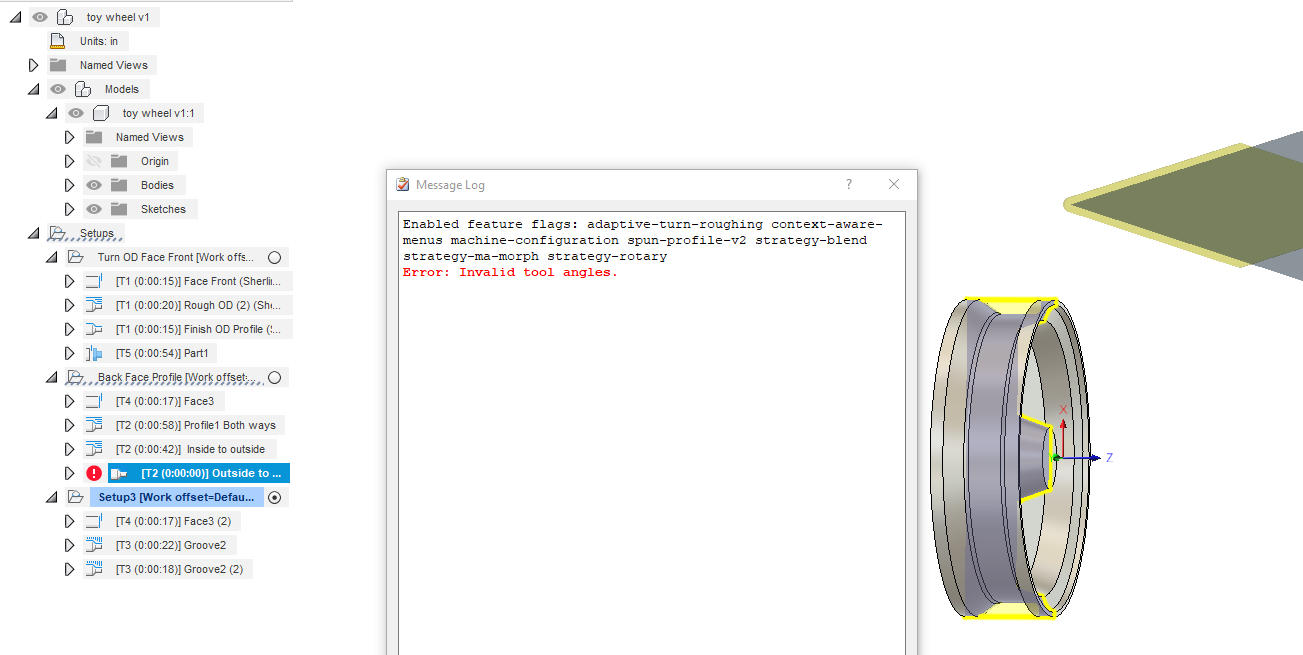The image size is (1303, 655).
Task: Click the Face Front facing operation icon
Action: tap(92, 281)
